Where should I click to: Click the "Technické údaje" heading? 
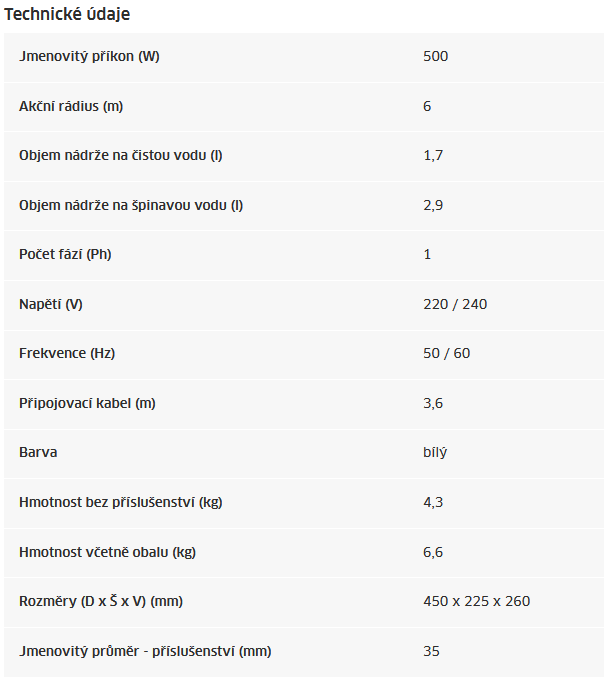[x=67, y=15]
